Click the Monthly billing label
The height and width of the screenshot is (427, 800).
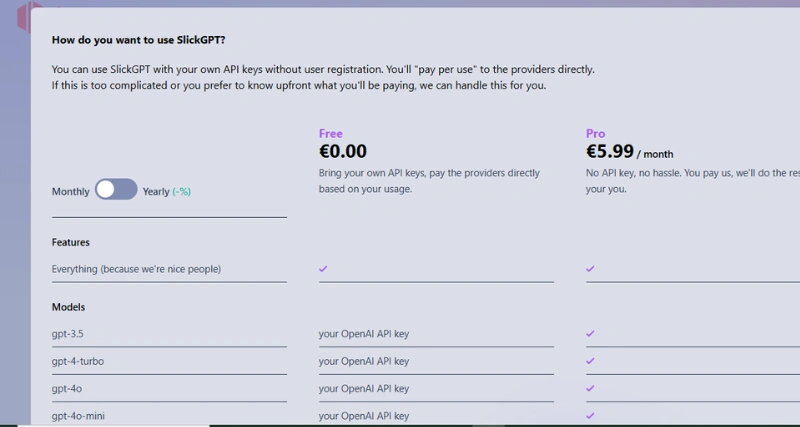[70, 192]
